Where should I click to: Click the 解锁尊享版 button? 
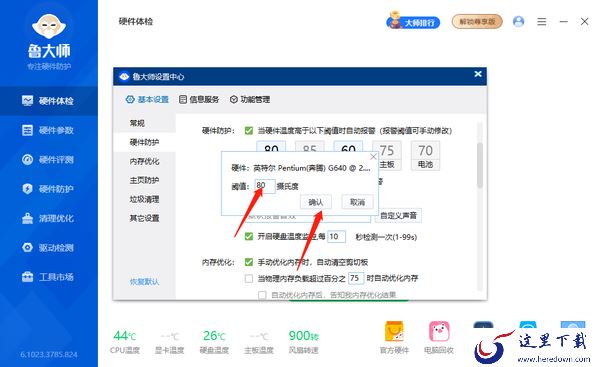[477, 21]
